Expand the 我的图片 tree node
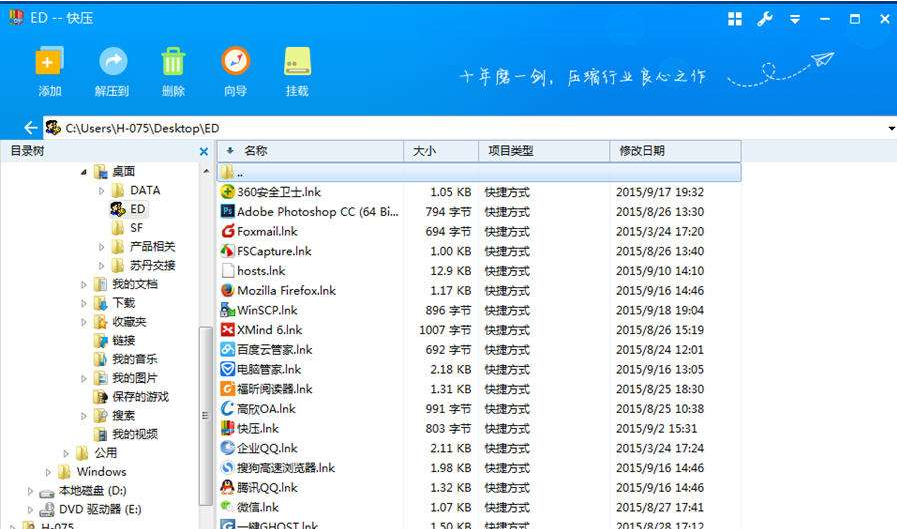This screenshot has height=529, width=897. tap(84, 378)
